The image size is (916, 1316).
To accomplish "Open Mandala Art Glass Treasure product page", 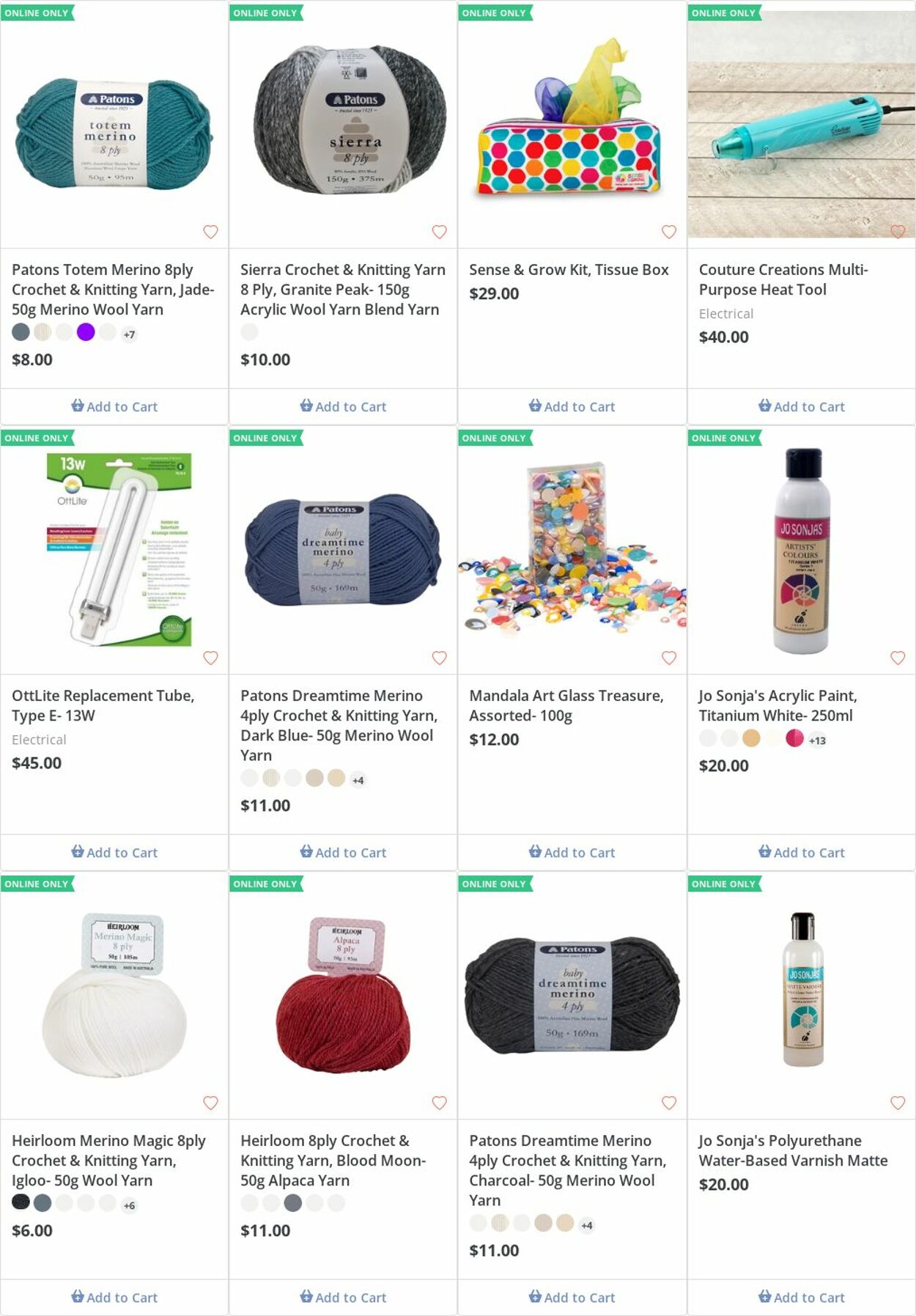I will [566, 705].
